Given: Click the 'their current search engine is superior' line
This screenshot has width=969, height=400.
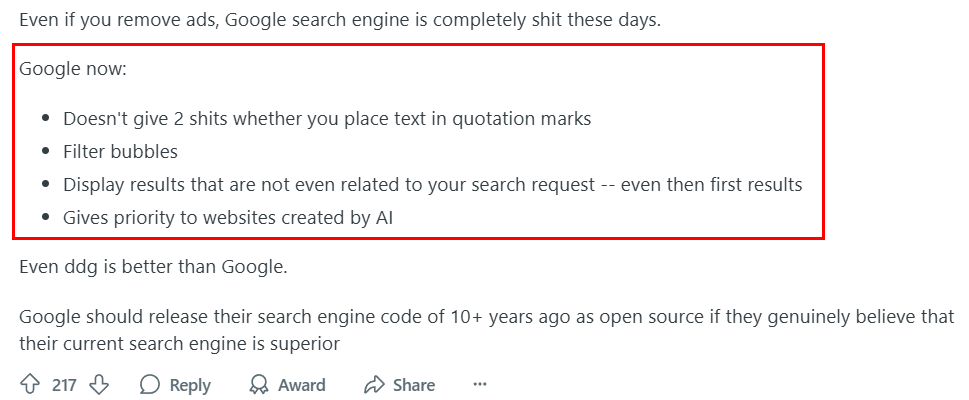Looking at the screenshot, I should tap(180, 343).
